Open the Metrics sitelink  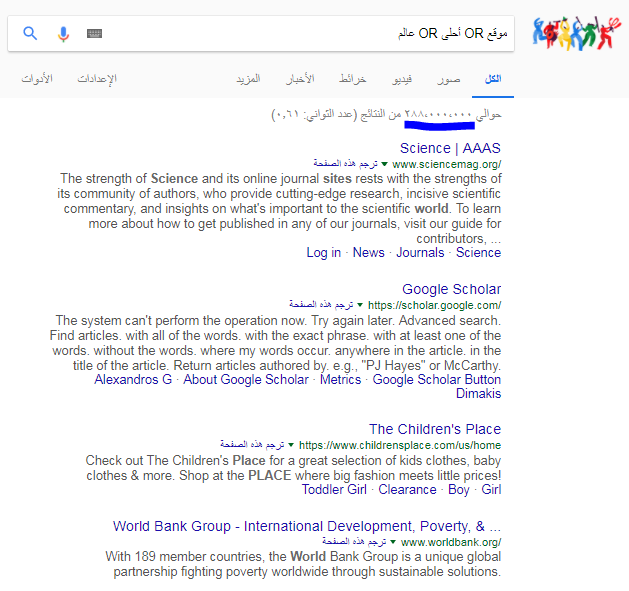coord(340,379)
